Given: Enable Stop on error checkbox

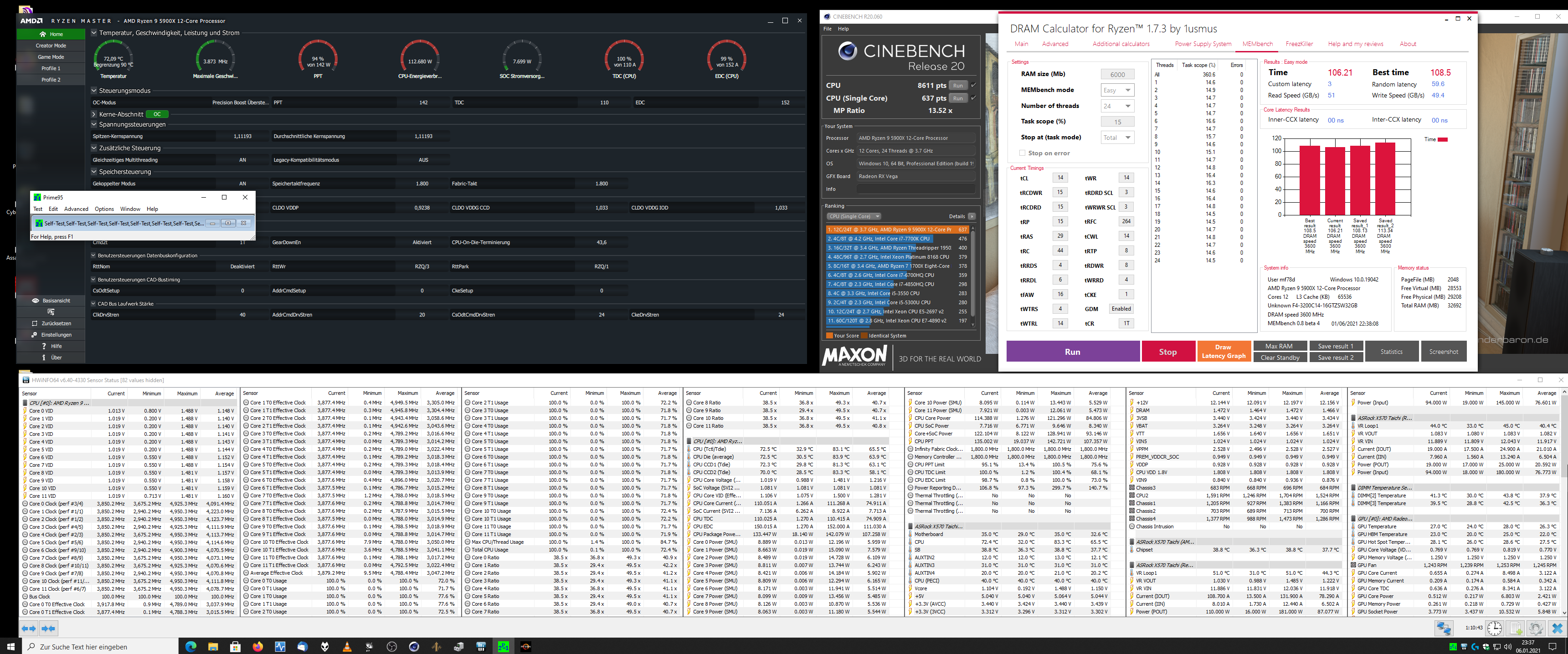Looking at the screenshot, I should [1023, 153].
